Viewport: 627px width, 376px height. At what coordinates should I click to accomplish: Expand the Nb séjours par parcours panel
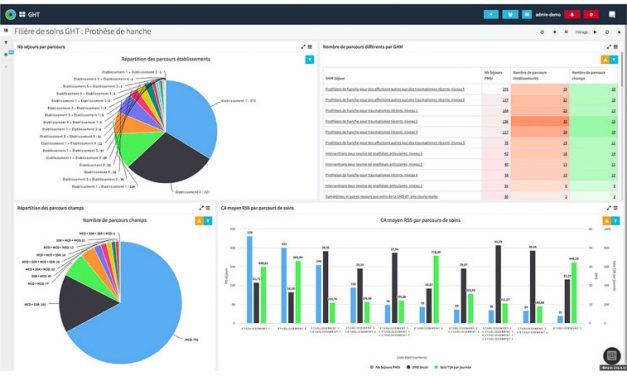(303, 47)
